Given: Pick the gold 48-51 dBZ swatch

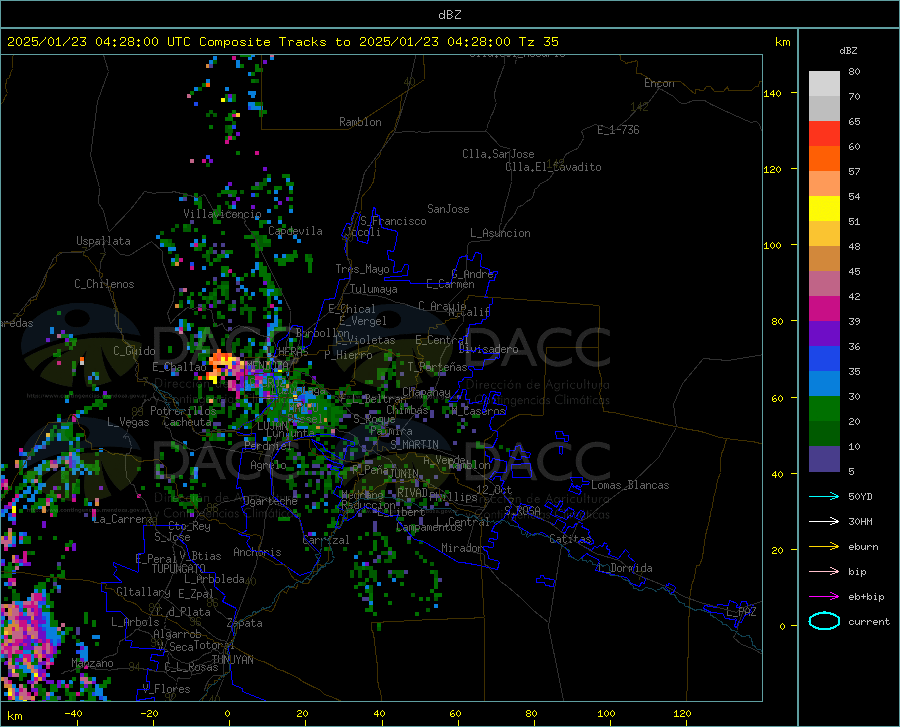Looking at the screenshot, I should coord(824,234).
